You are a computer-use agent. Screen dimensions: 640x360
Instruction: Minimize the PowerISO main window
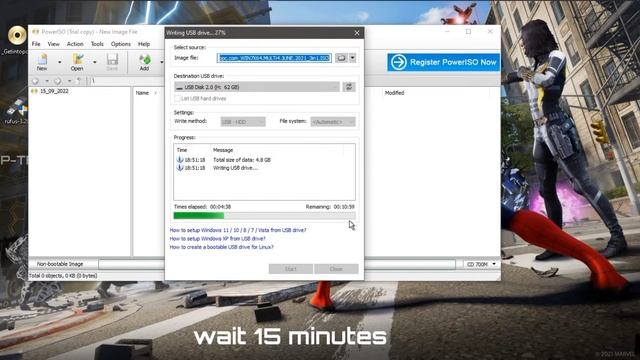tap(447, 31)
